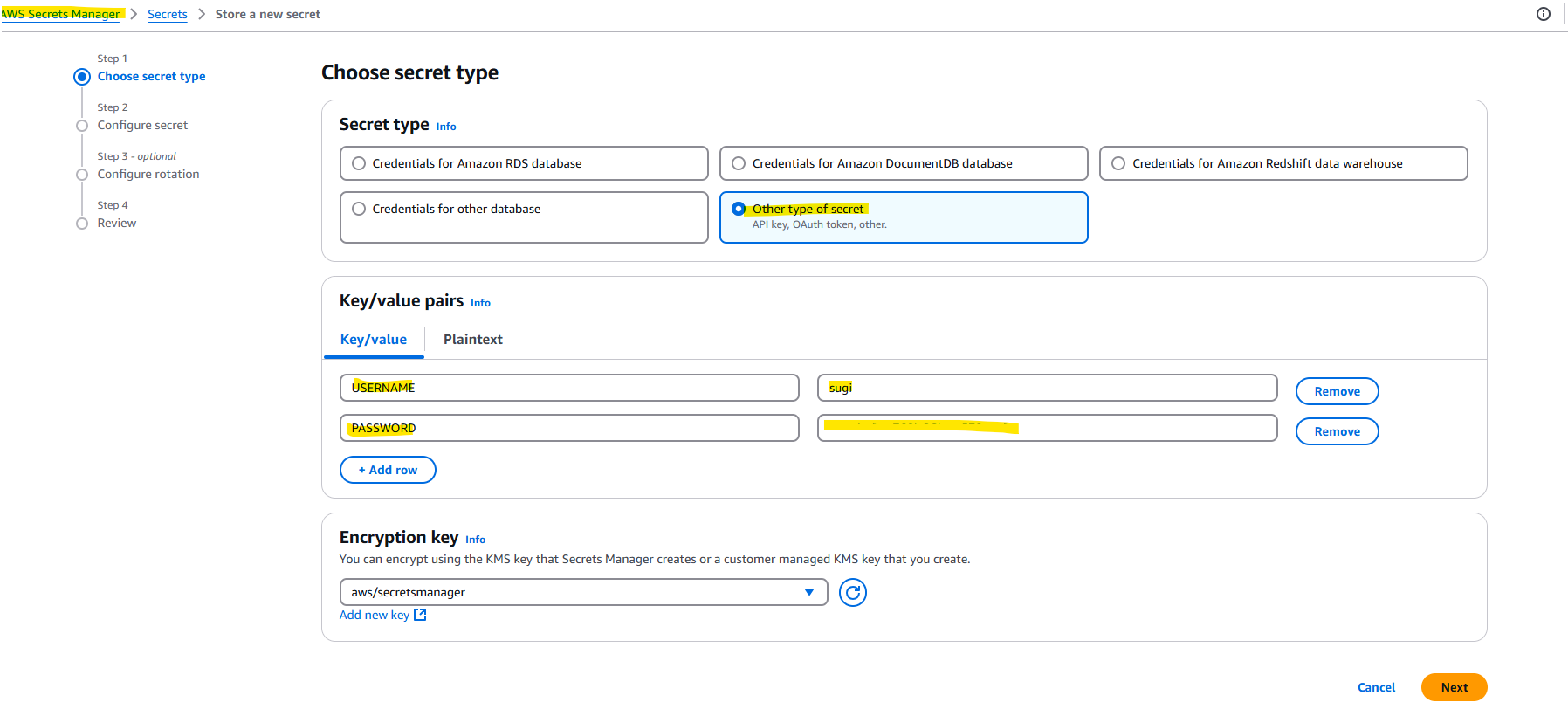
Task: Click the + Add row button
Action: pos(388,470)
